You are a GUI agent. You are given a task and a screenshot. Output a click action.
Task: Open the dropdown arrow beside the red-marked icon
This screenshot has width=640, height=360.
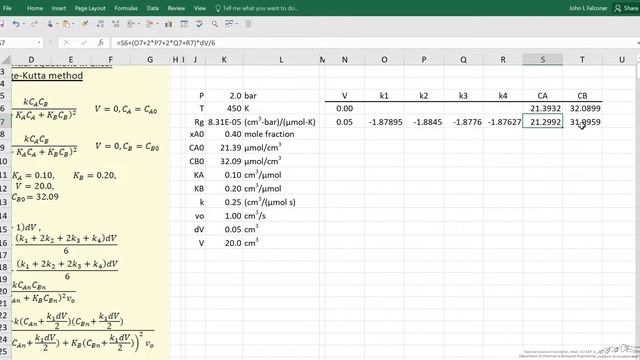click(x=158, y=24)
